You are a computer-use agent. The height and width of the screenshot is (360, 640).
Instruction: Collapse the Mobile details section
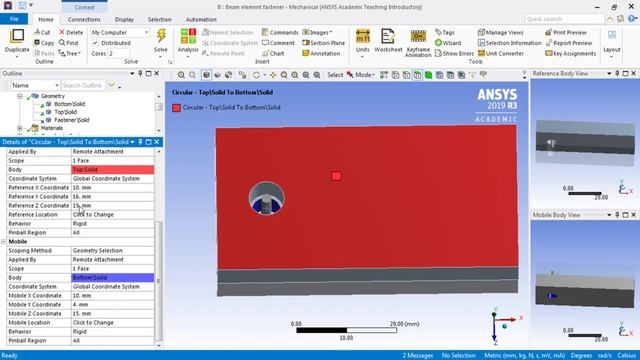(3, 242)
